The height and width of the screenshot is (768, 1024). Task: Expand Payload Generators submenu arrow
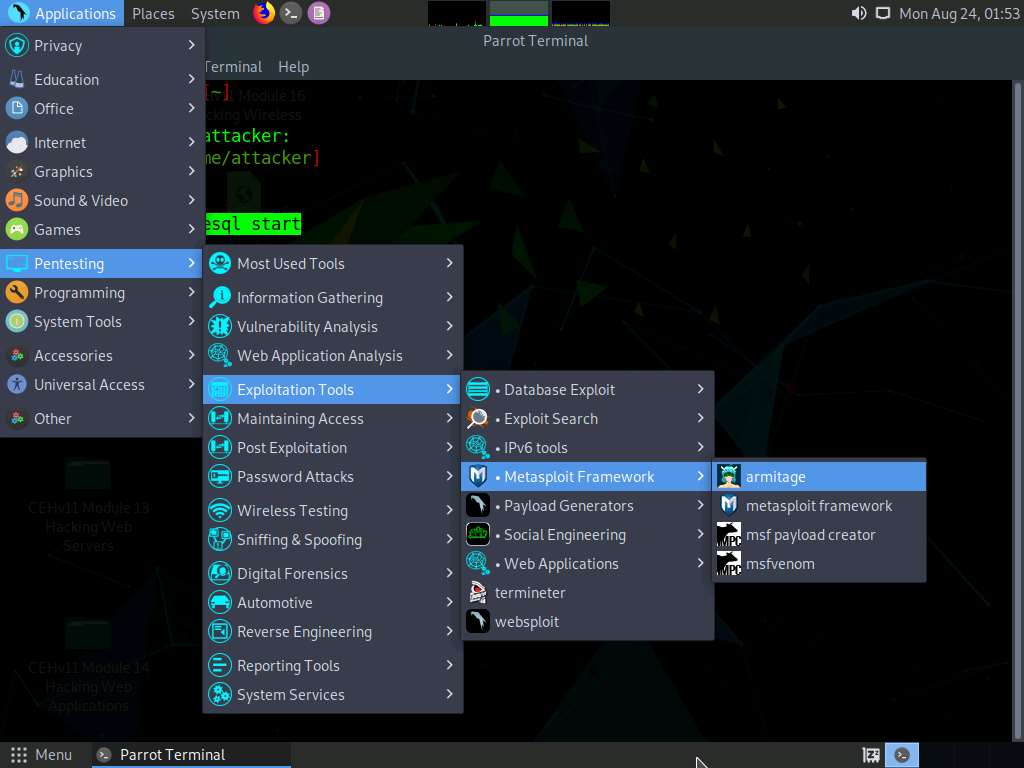click(x=701, y=505)
